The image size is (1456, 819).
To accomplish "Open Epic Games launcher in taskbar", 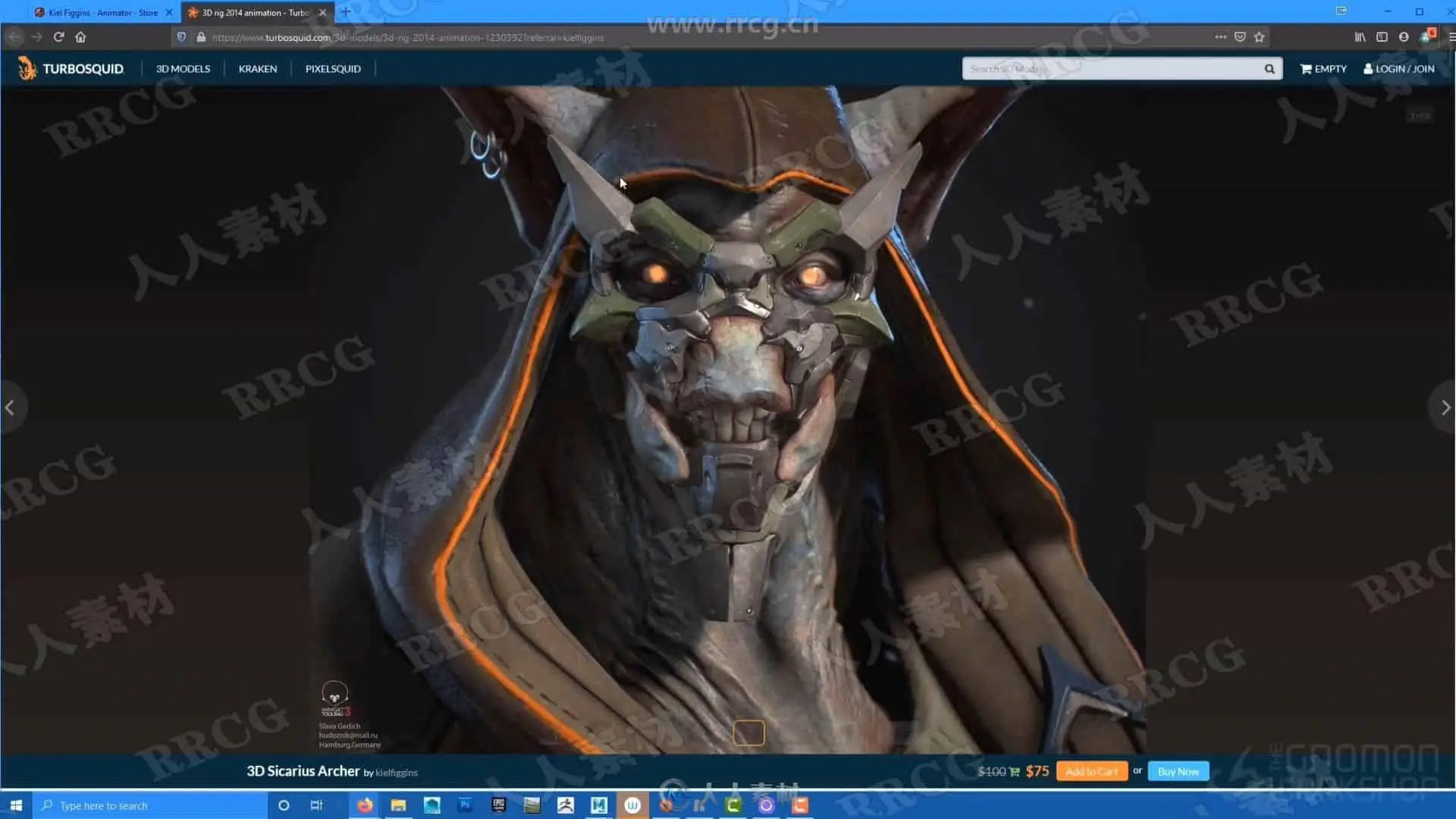I will pyautogui.click(x=498, y=805).
